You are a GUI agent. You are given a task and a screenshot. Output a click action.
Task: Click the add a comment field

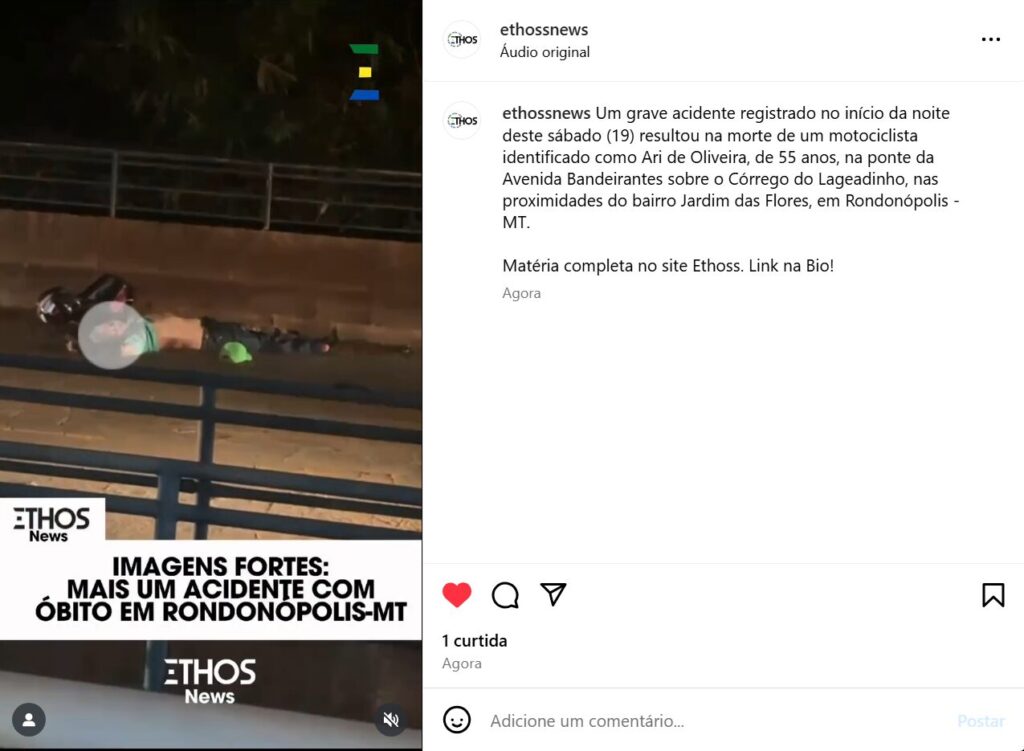pyautogui.click(x=718, y=721)
